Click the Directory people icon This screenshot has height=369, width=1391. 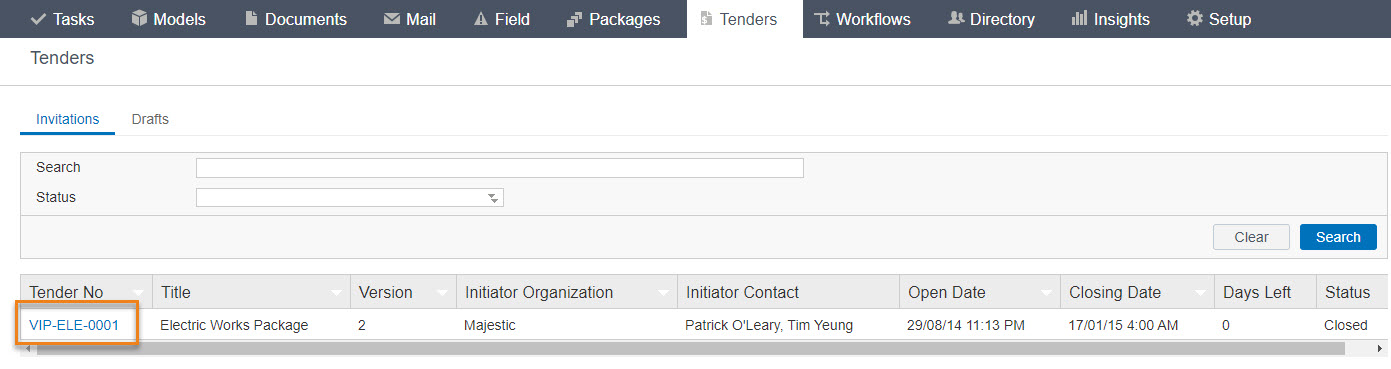(956, 19)
